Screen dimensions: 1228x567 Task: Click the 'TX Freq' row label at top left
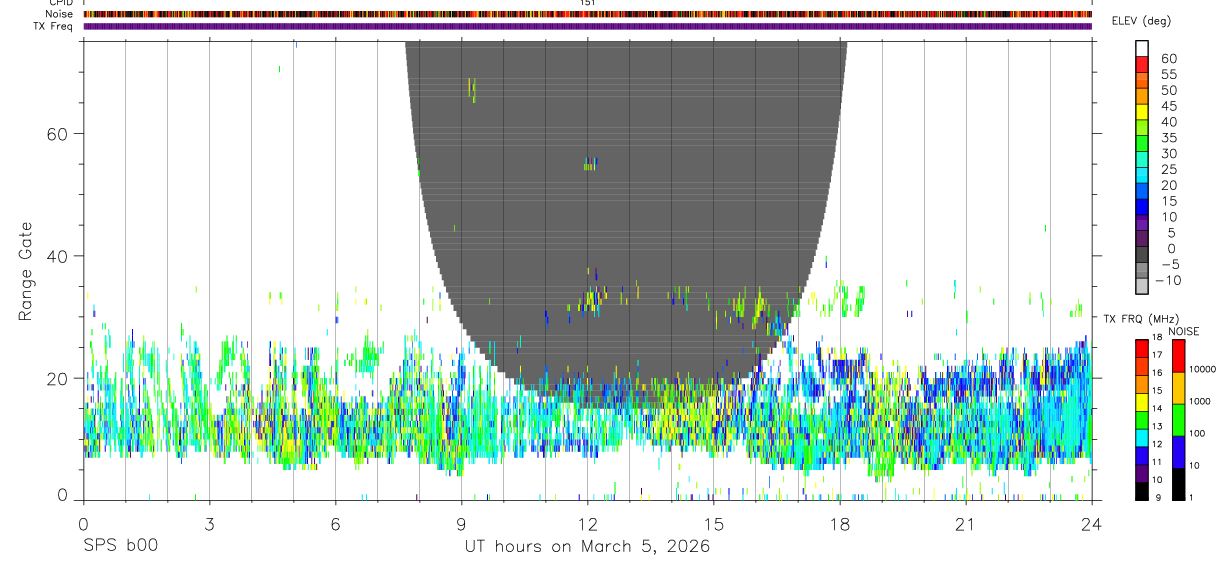(53, 26)
